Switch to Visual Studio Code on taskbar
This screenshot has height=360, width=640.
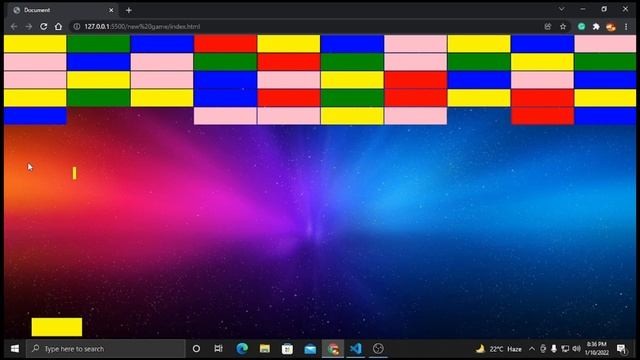[x=356, y=349]
